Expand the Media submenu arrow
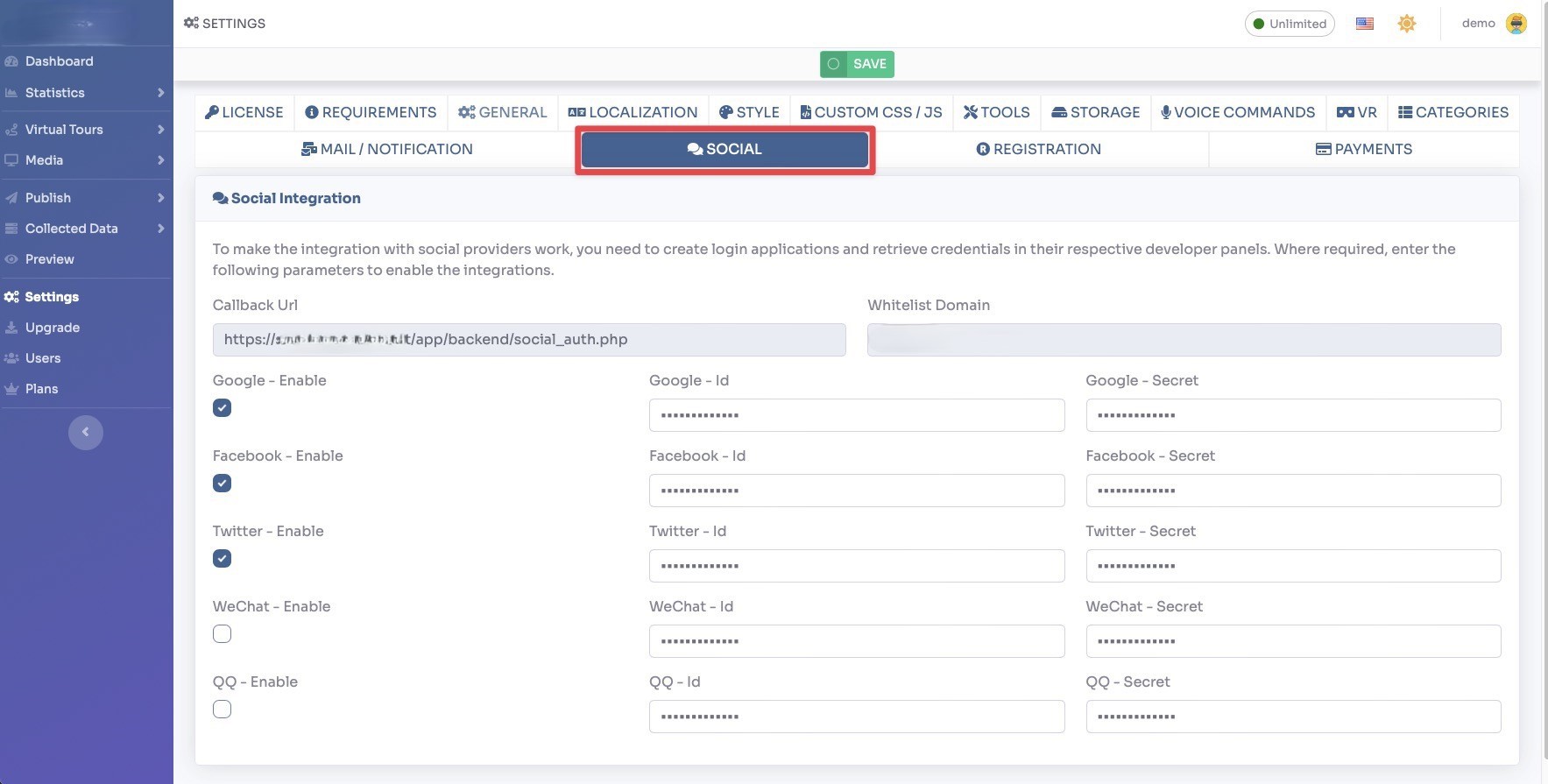The image size is (1548, 784). [160, 160]
